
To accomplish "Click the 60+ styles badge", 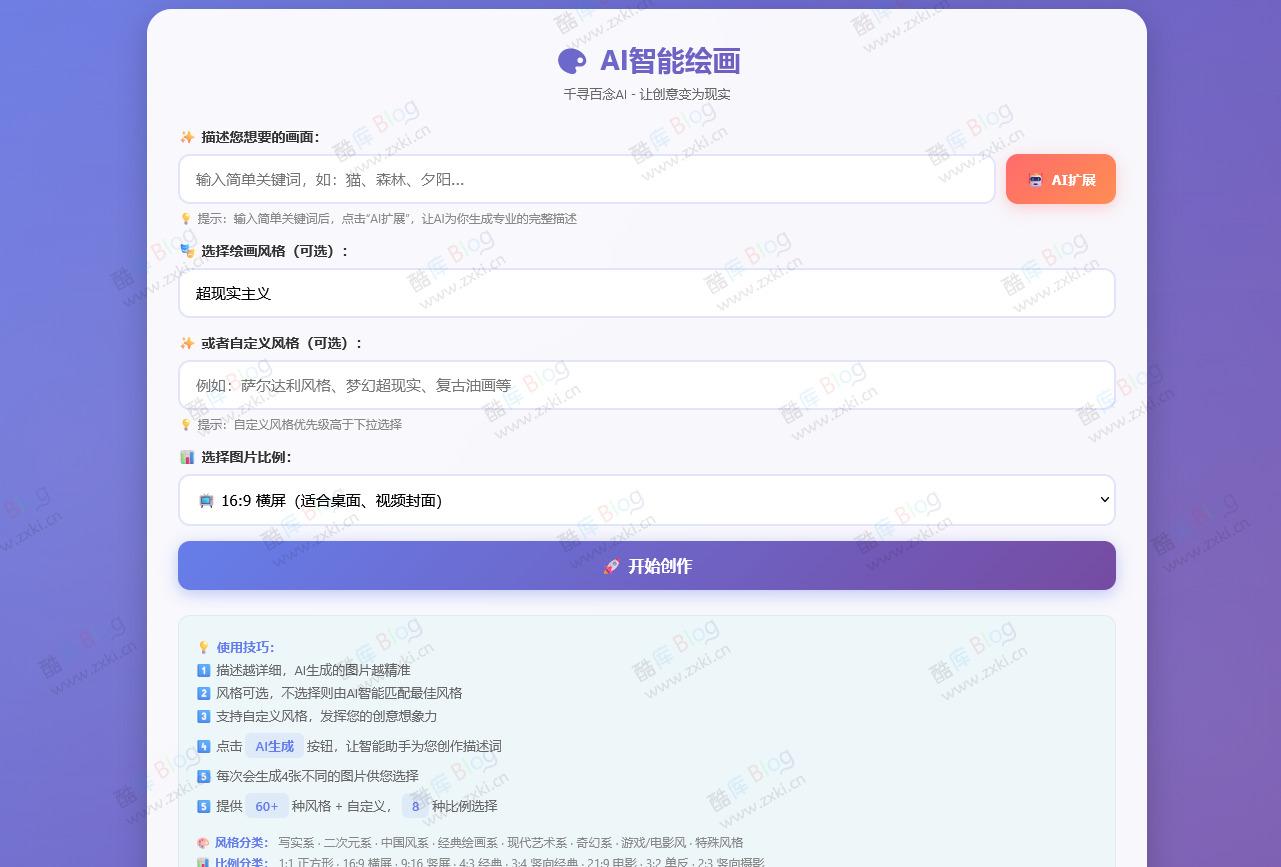I will pyautogui.click(x=266, y=805).
